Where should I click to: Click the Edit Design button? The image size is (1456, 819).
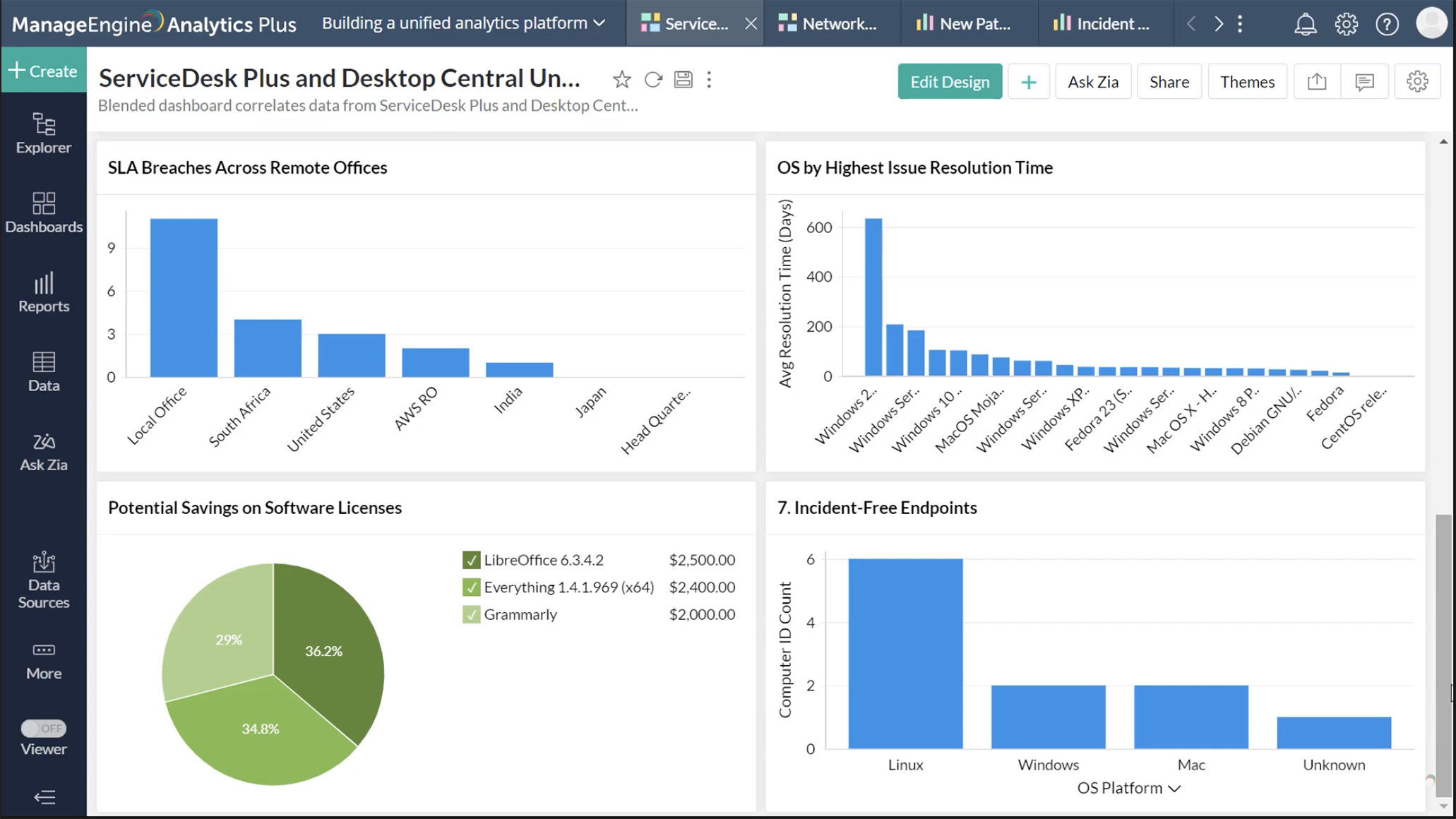coord(949,82)
